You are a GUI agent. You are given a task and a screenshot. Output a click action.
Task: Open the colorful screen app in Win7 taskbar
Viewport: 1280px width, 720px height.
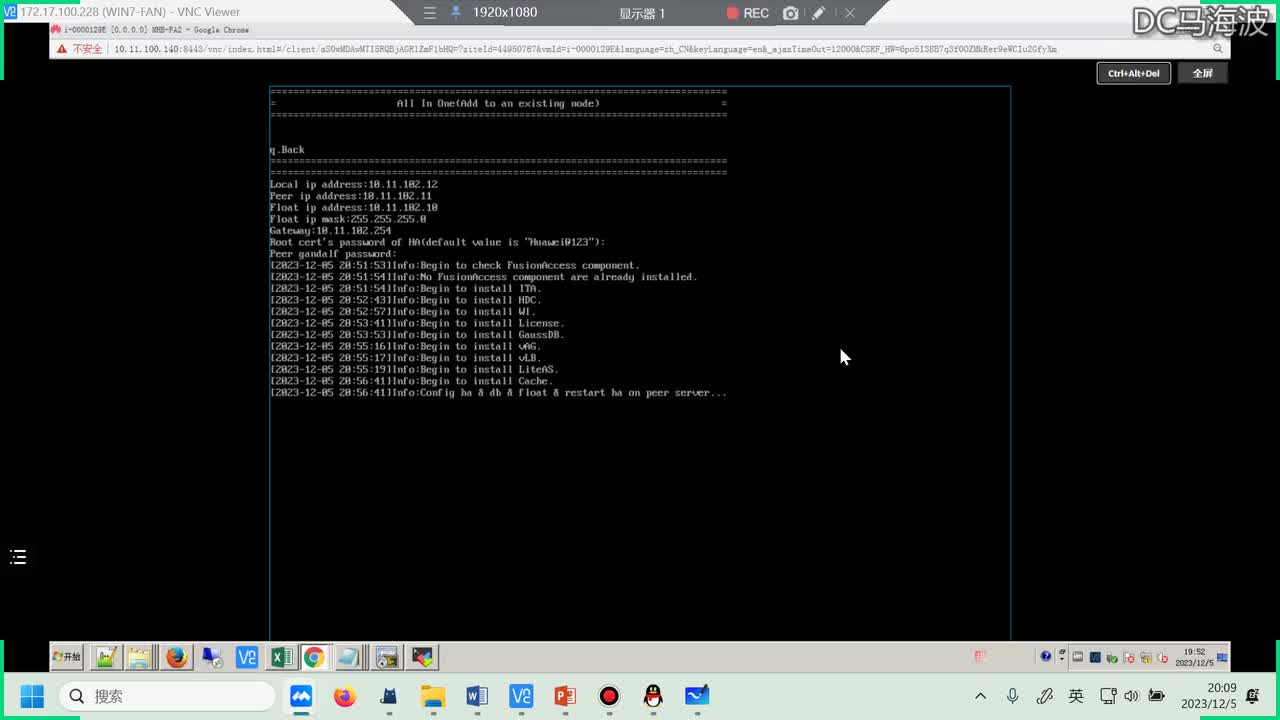coord(423,657)
